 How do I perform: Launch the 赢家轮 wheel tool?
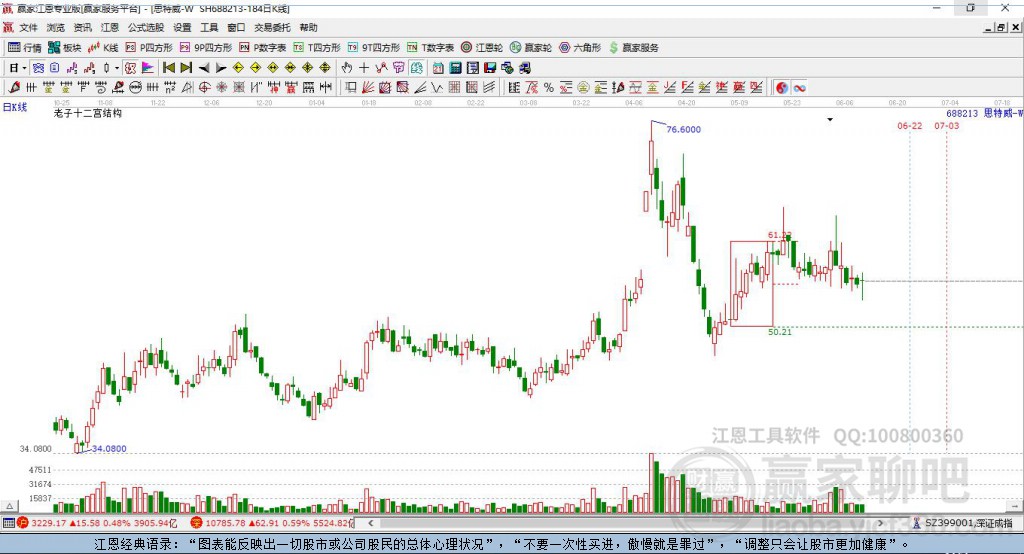coord(531,48)
